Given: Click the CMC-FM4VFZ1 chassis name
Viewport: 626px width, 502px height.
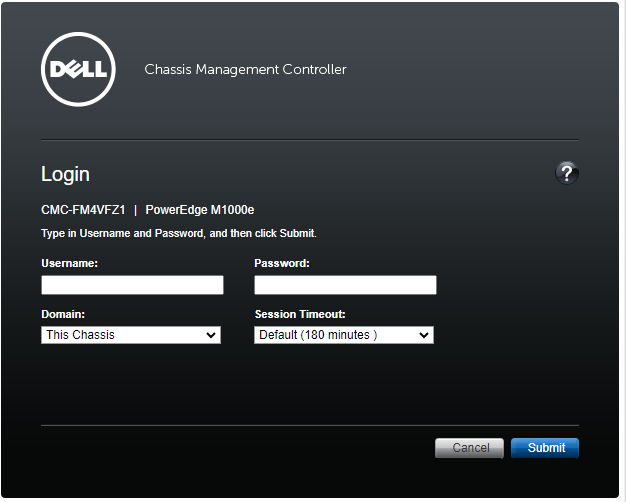Looking at the screenshot, I should point(83,210).
